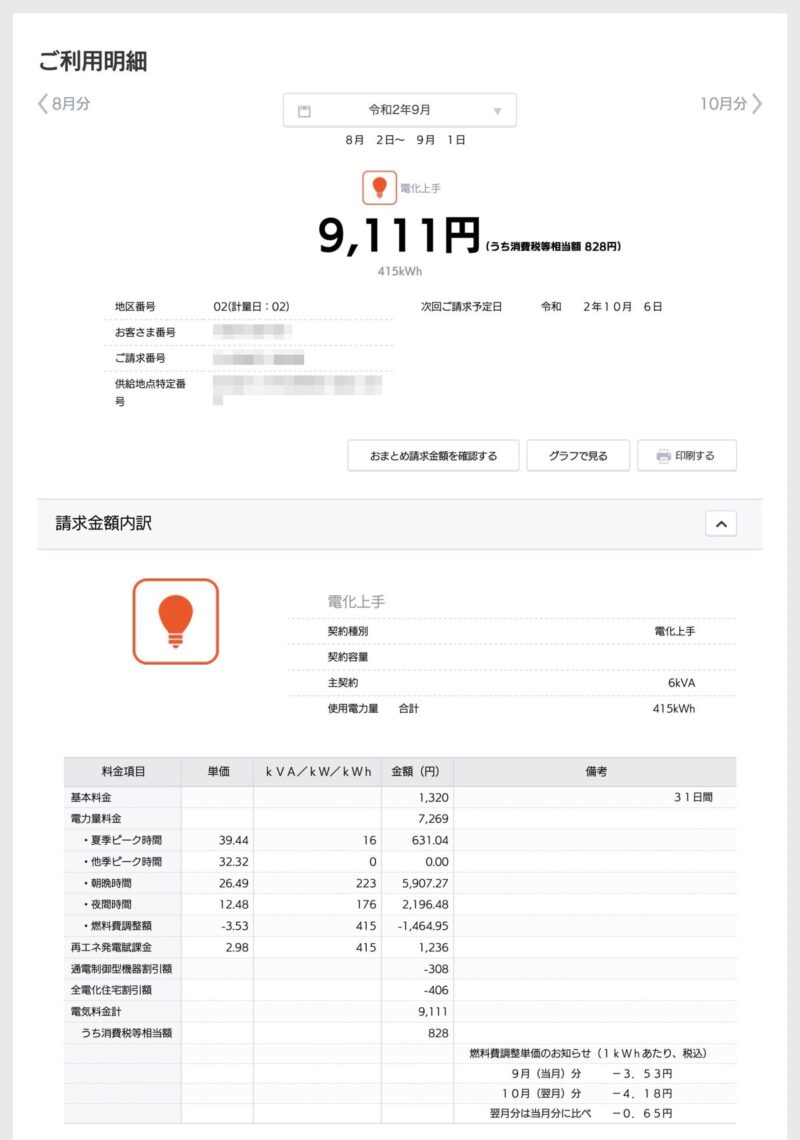Collapse the 請求金額内訳 section with the chevron

pos(720,523)
